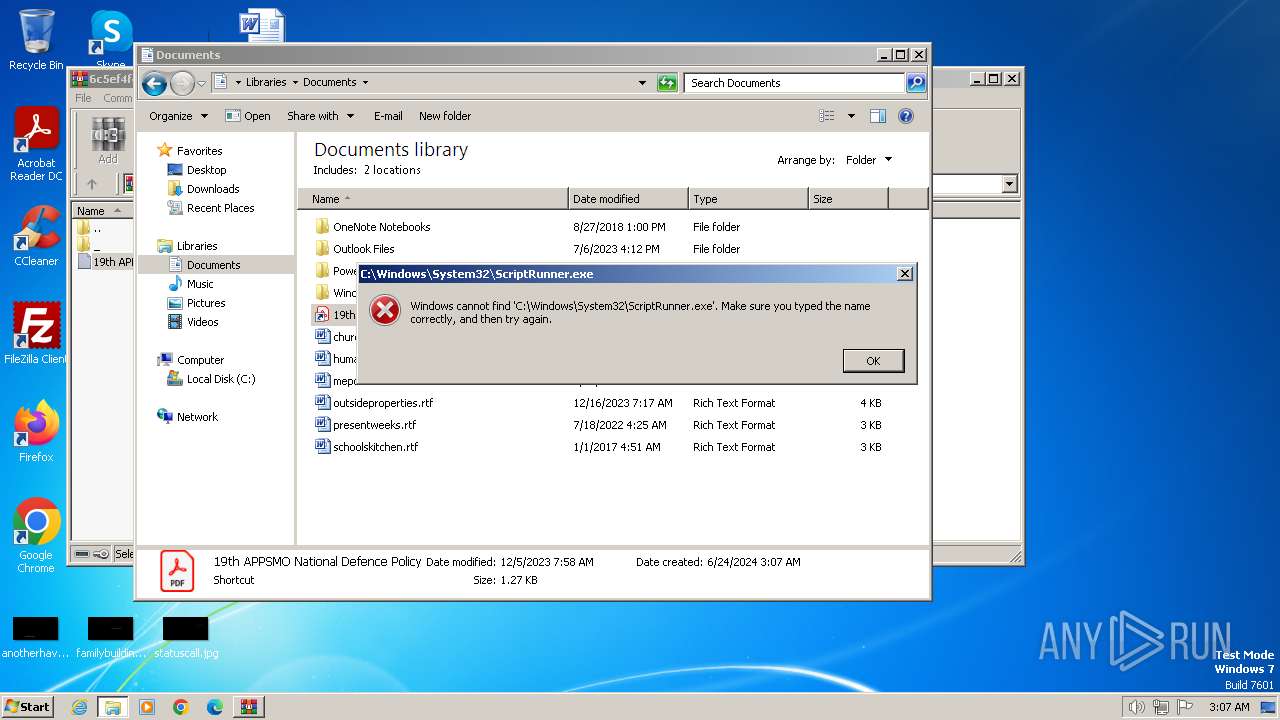
Task: Open Chrome from the taskbar
Action: pos(181,707)
